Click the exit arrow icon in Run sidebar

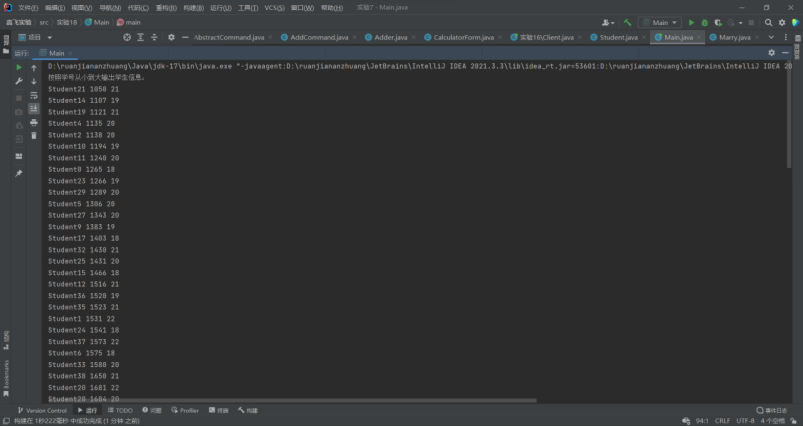(x=19, y=139)
